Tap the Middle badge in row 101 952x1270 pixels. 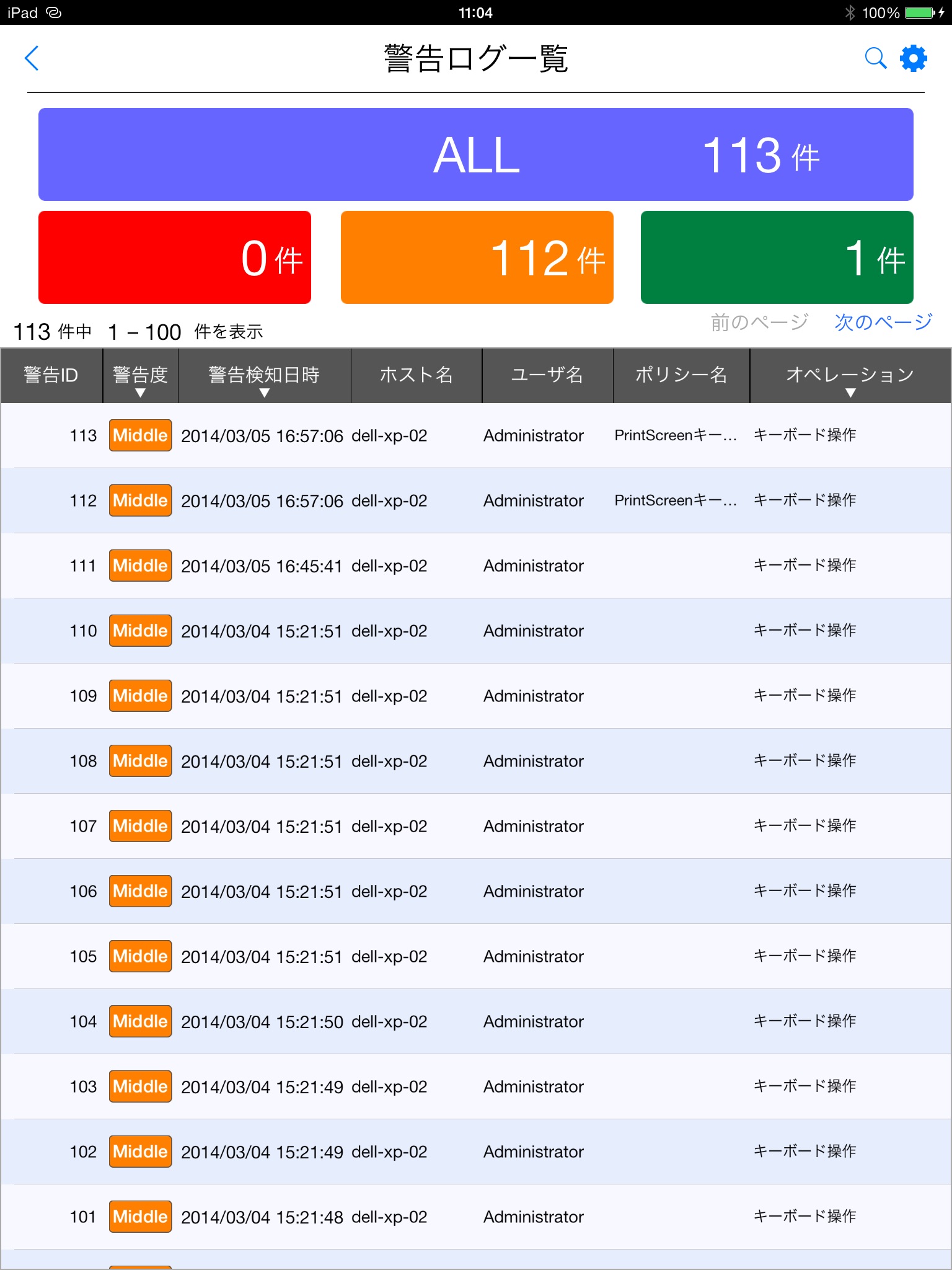click(x=141, y=1217)
